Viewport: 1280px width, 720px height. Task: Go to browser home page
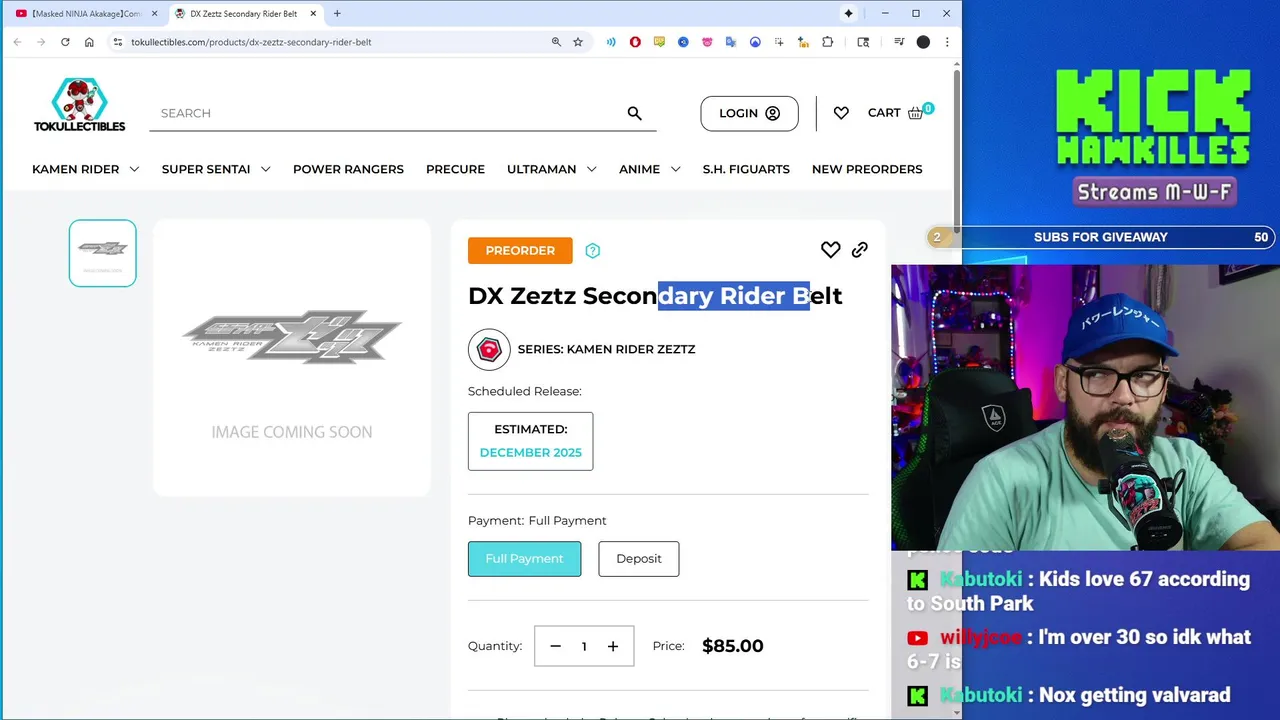coord(89,42)
